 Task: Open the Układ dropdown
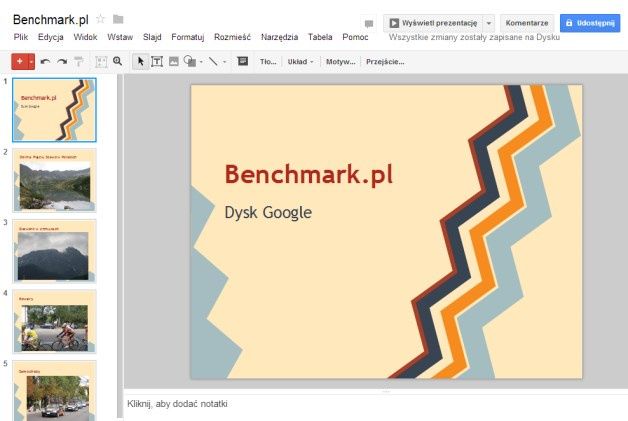300,62
